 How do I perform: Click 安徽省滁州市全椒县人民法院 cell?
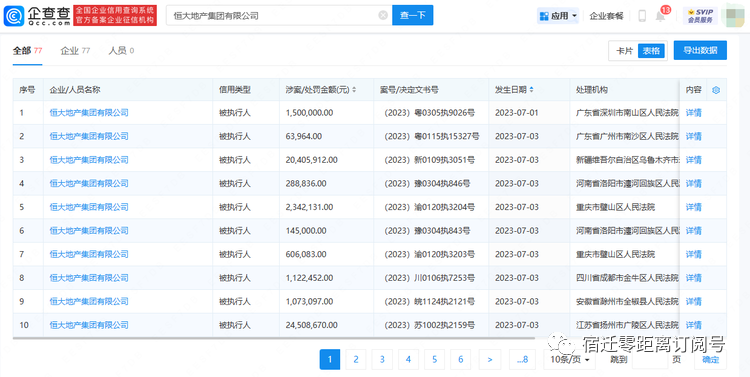[x=627, y=301]
